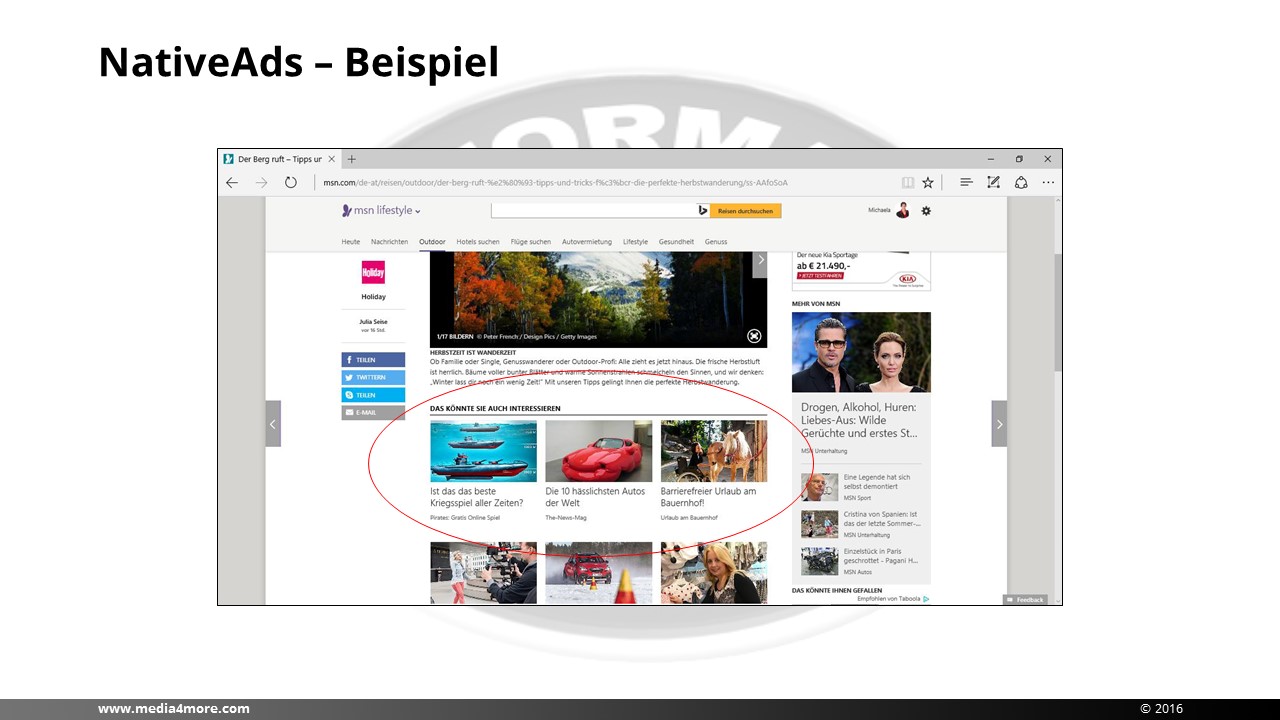Click the browser refresh icon
Viewport: 1280px width, 720px height.
coord(291,183)
